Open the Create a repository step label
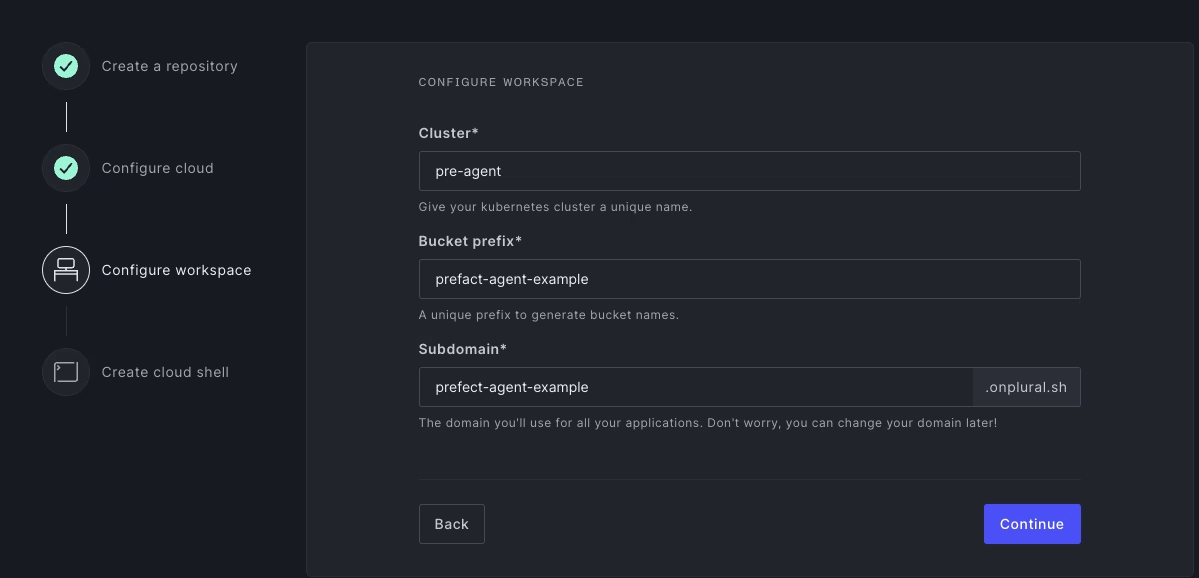The width and height of the screenshot is (1199, 578). point(170,67)
